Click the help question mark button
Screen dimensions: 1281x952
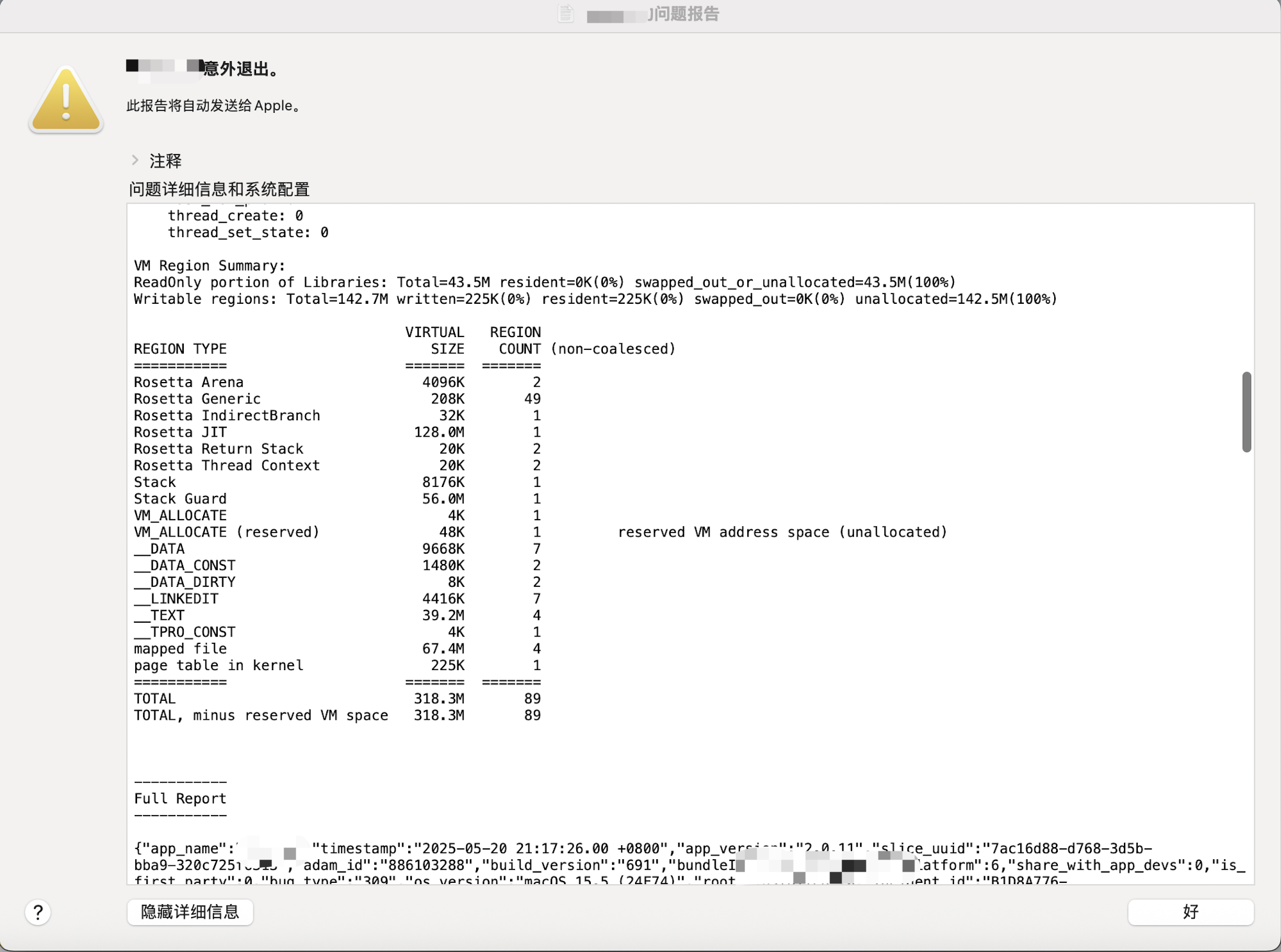coord(38,912)
